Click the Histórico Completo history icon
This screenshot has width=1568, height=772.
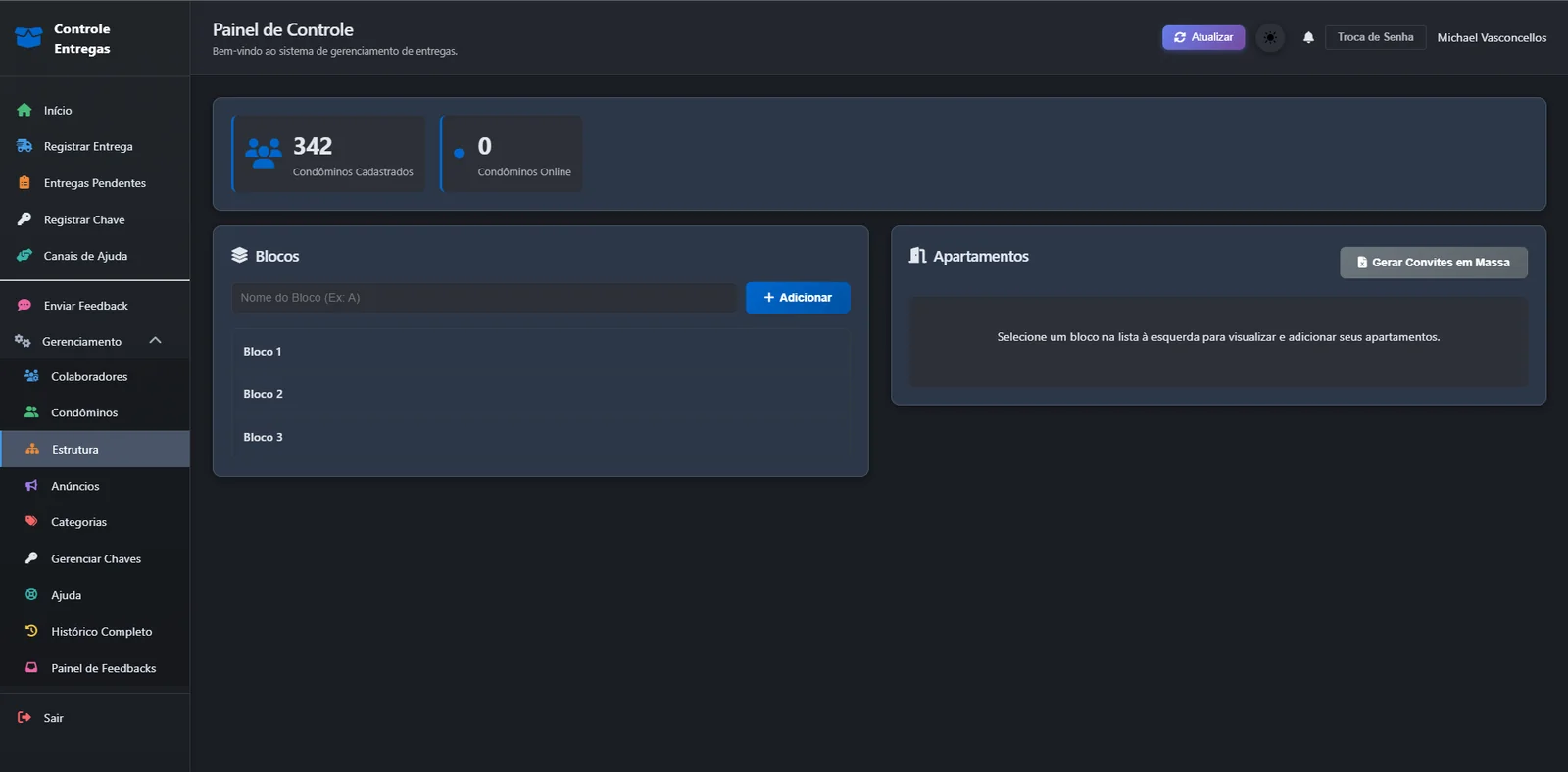tap(31, 631)
